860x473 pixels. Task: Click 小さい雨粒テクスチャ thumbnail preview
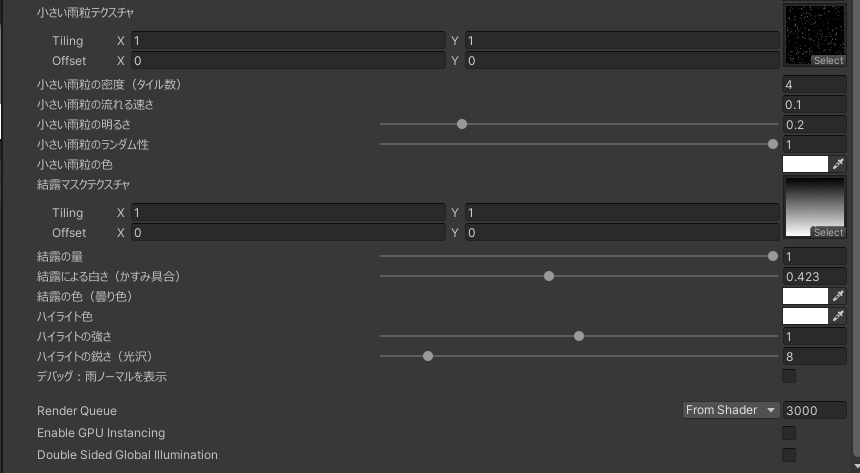(x=814, y=30)
